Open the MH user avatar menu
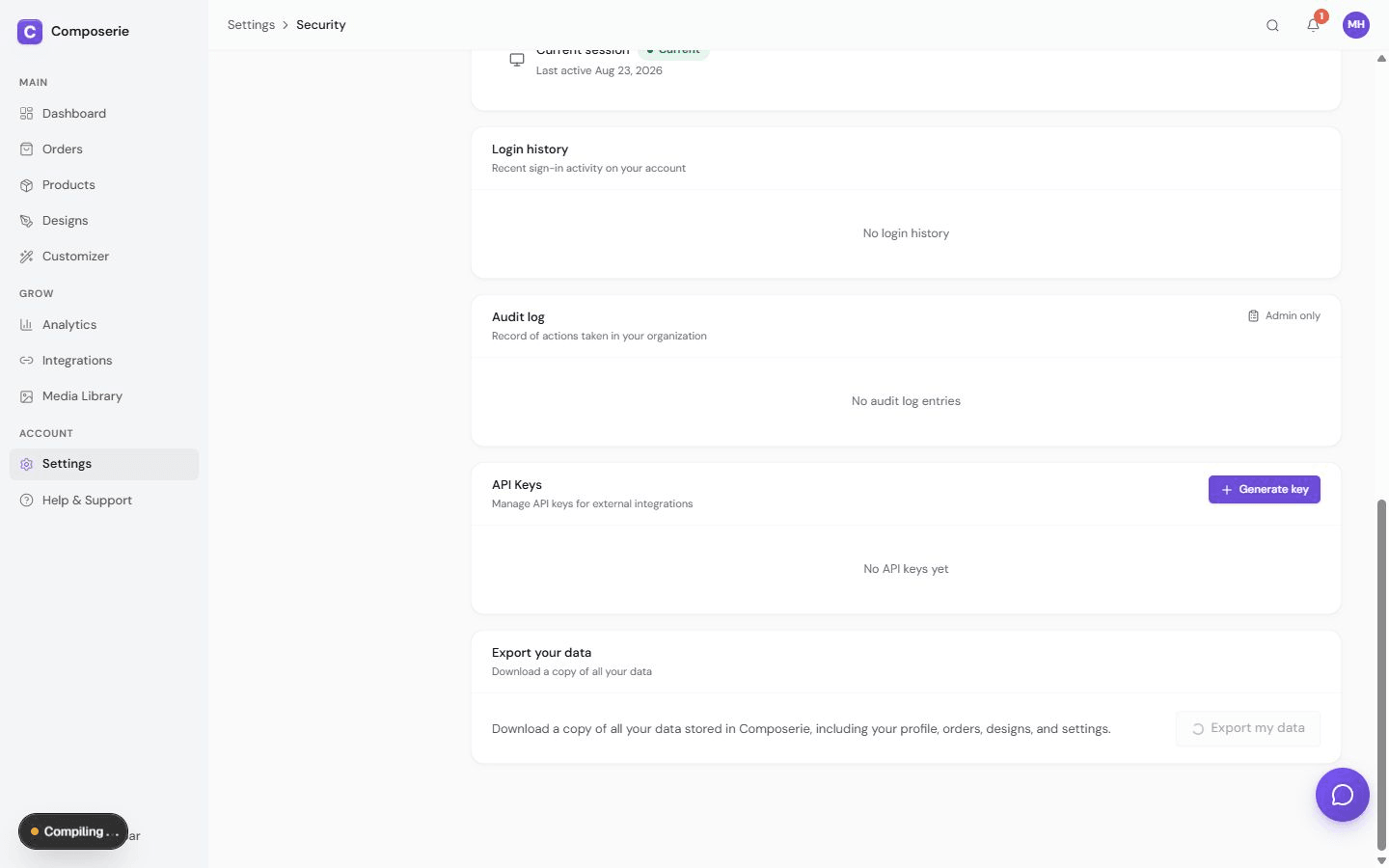Viewport: 1389px width, 868px height. point(1356,25)
